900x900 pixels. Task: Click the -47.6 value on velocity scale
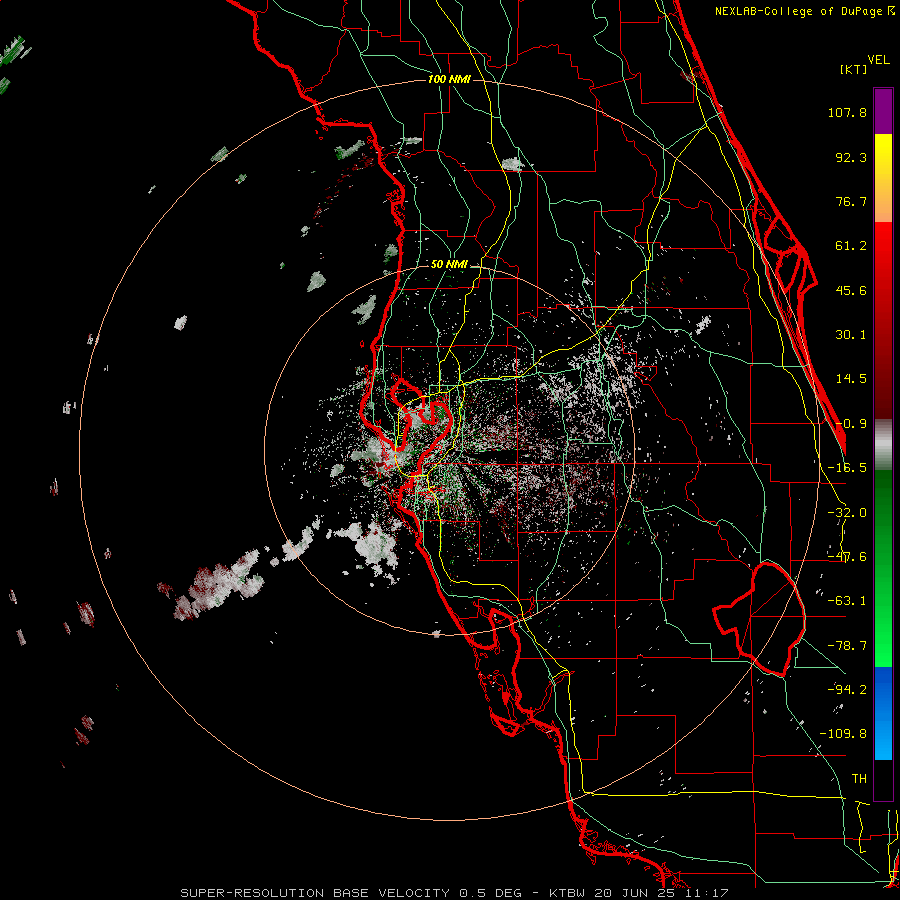[x=847, y=557]
